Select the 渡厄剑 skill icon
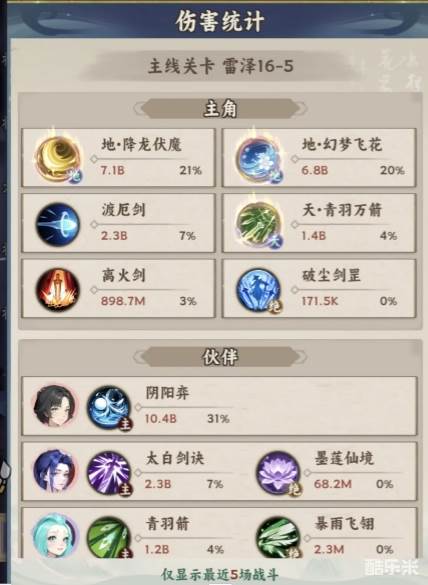Image resolution: width=428 pixels, height=585 pixels. 58,224
